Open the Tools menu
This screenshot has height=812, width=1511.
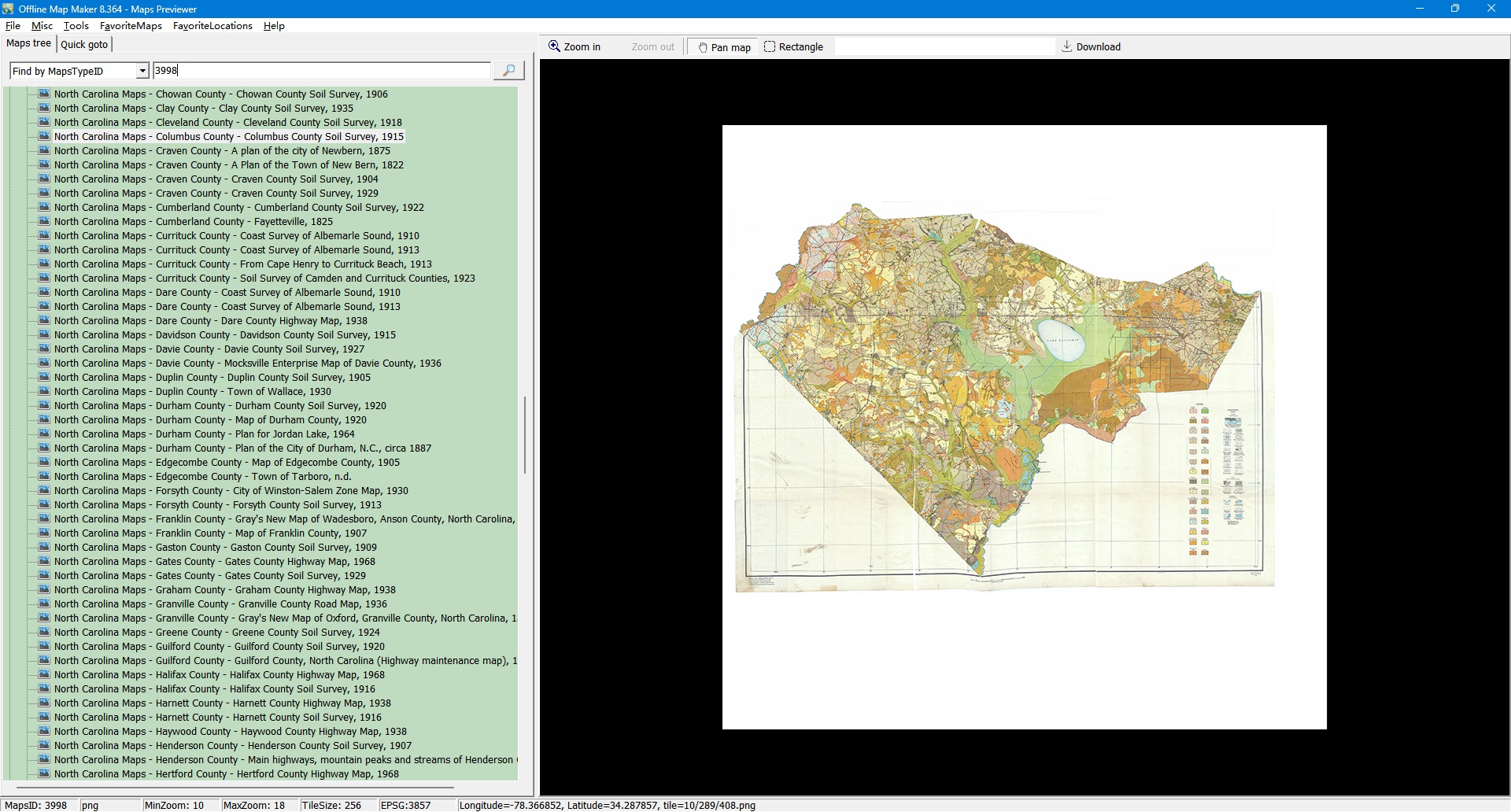tap(76, 26)
